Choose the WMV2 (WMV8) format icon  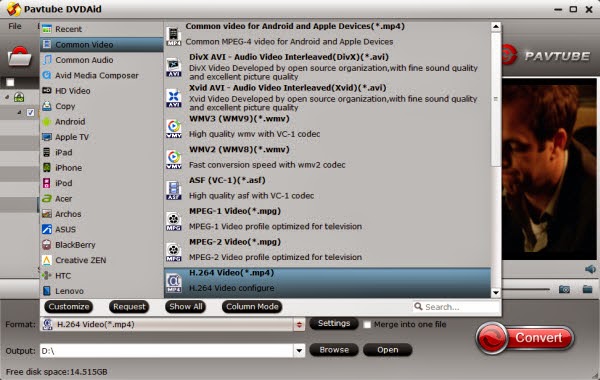(174, 160)
